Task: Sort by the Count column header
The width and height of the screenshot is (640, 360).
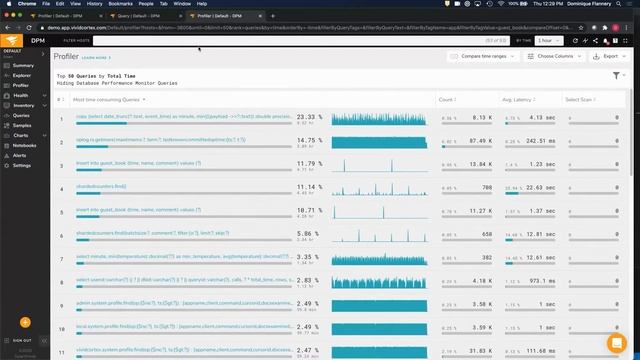Action: click(x=447, y=100)
